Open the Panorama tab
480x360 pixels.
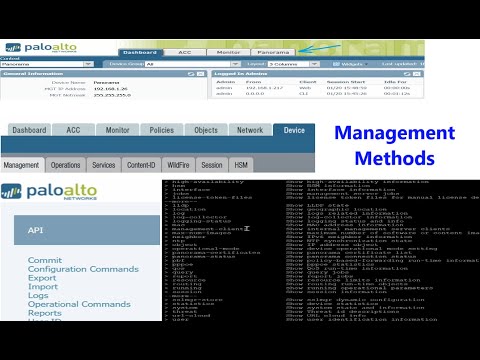273,52
